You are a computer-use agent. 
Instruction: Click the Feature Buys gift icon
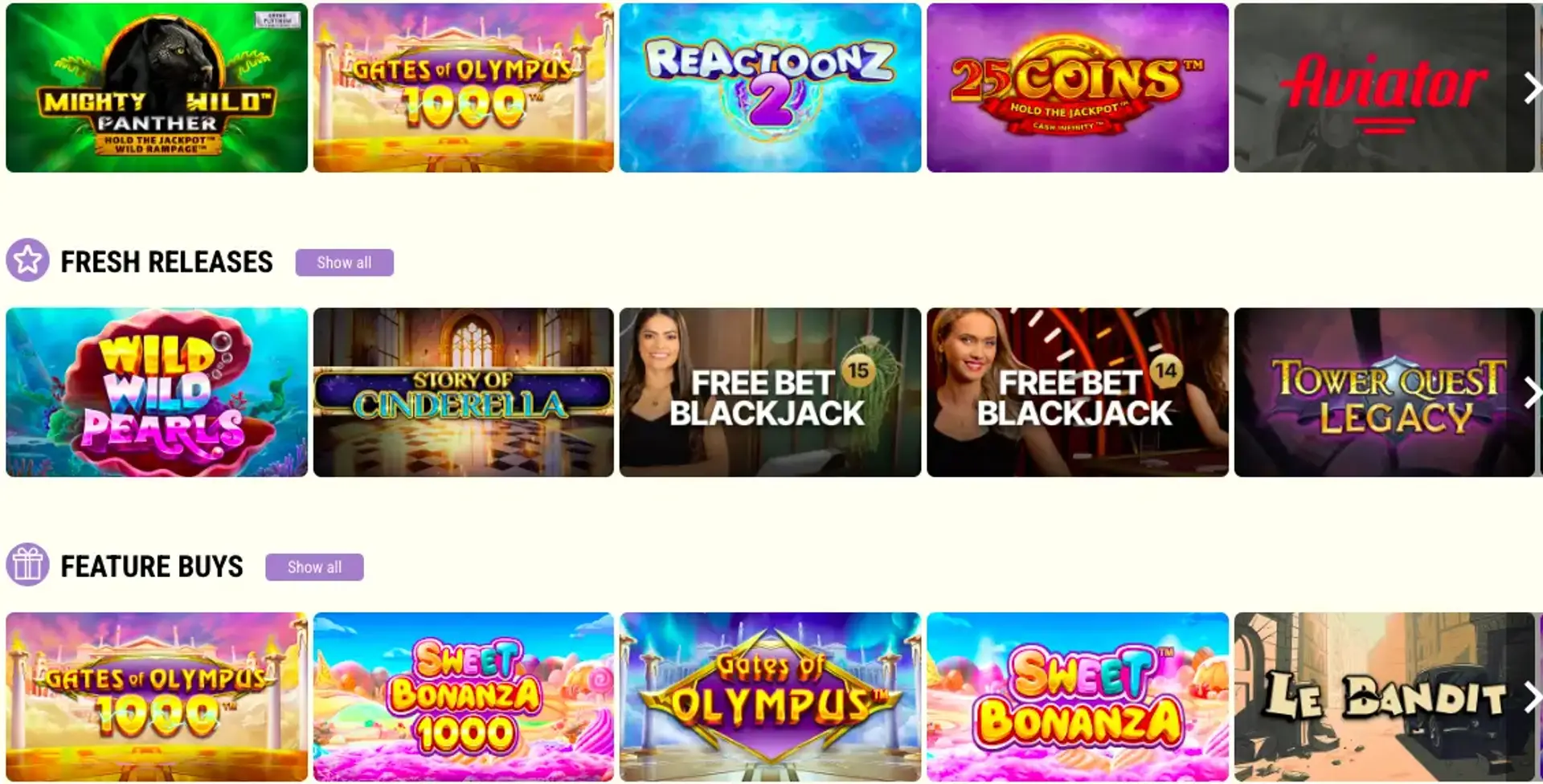point(27,565)
